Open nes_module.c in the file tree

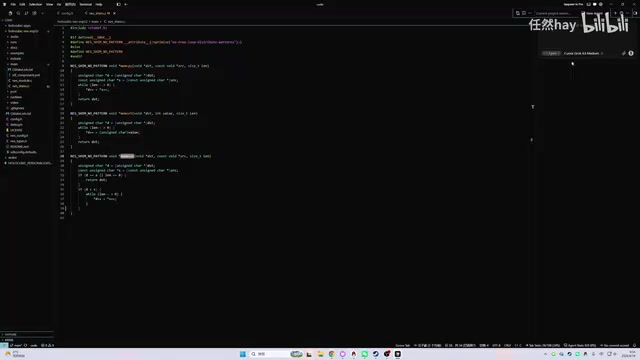(x=22, y=81)
